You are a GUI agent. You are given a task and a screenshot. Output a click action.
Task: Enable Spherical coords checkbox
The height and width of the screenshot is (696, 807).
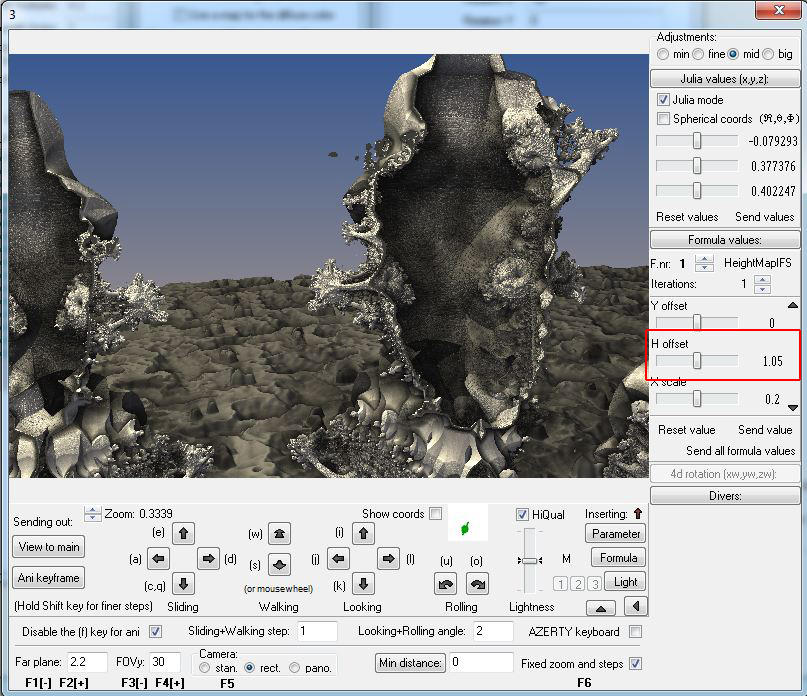(x=663, y=119)
